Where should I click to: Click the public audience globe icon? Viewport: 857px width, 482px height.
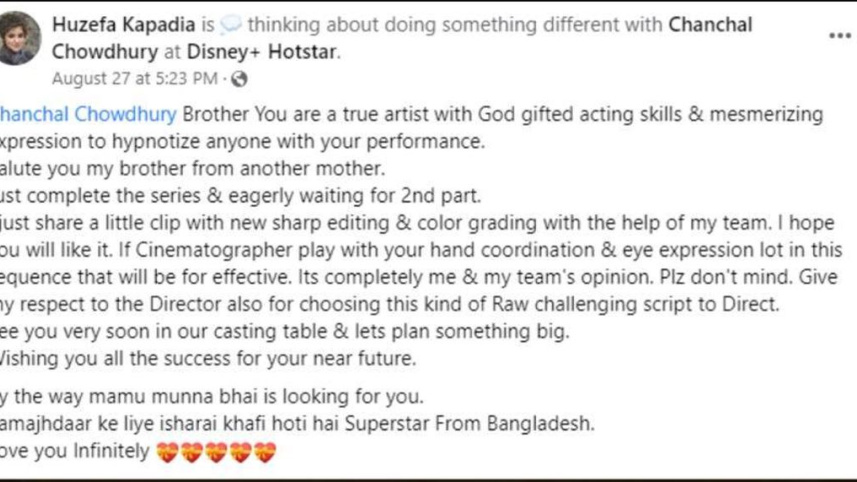tap(238, 78)
